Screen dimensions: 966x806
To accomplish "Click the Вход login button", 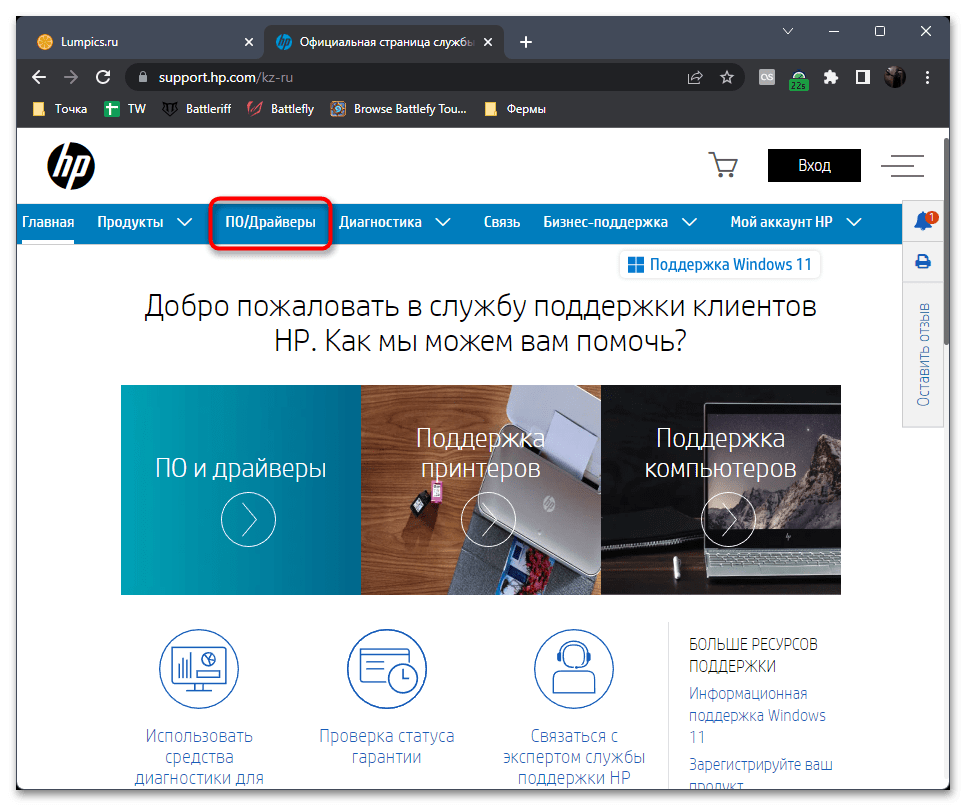I will click(x=814, y=165).
